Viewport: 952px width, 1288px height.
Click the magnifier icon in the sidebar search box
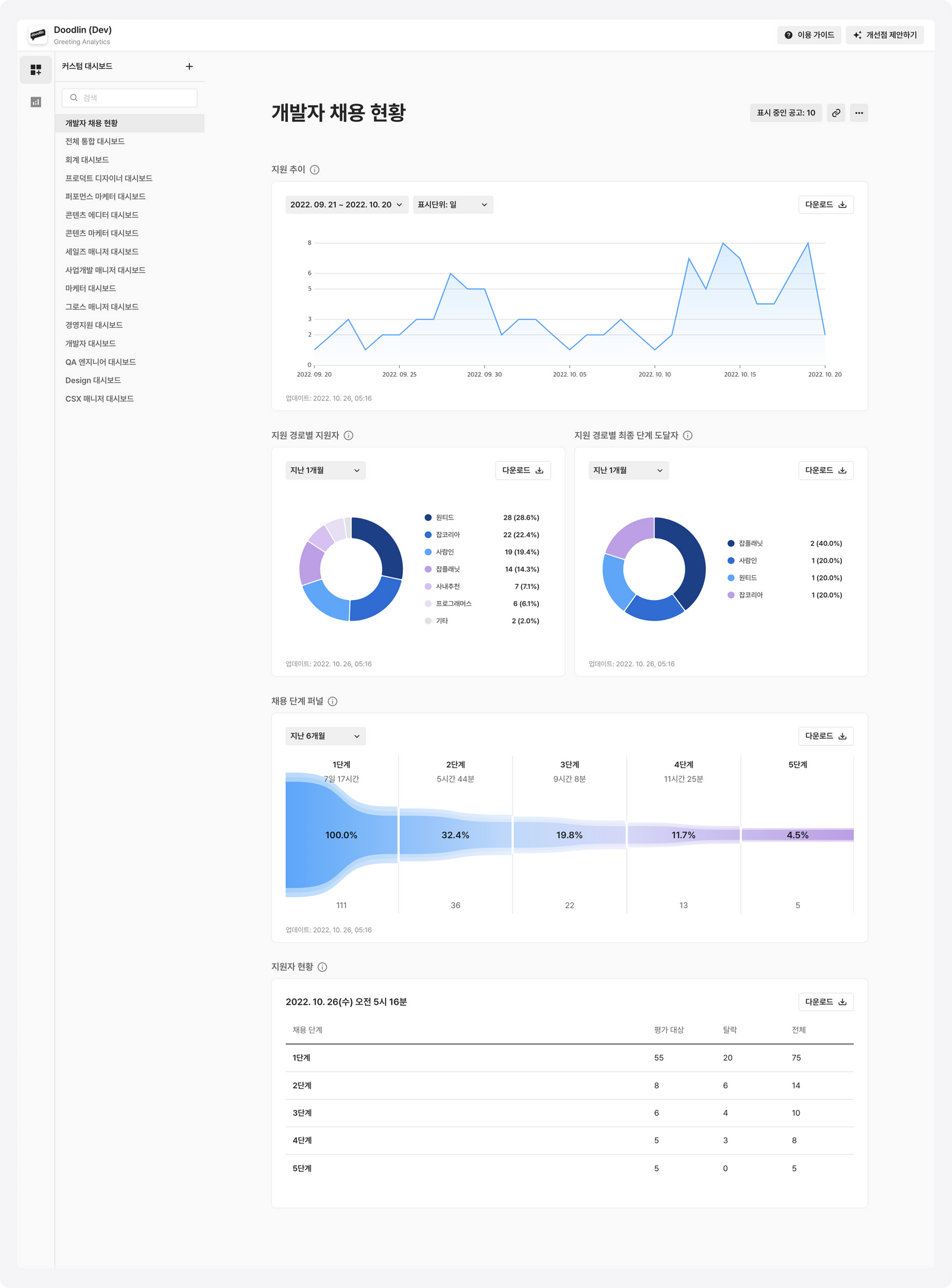point(73,97)
